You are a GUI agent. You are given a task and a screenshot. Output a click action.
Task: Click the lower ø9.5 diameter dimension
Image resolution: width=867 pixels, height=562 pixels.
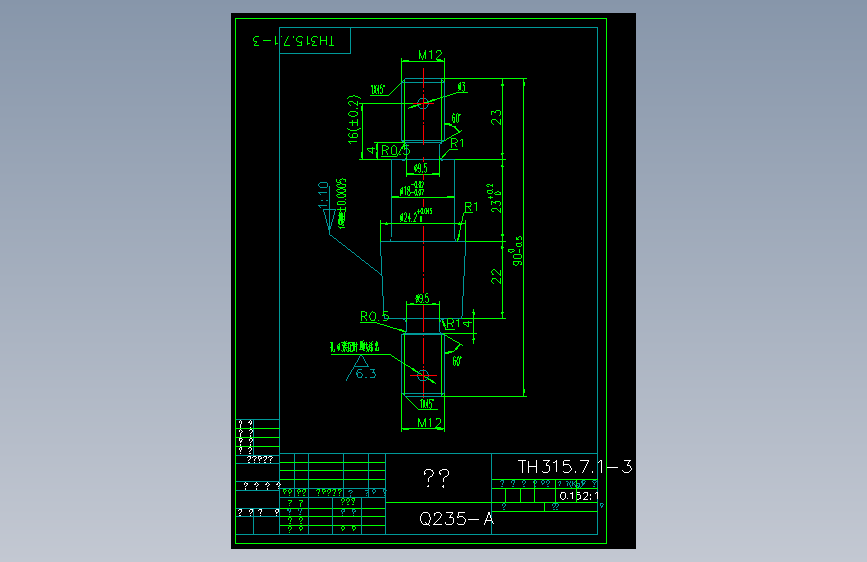point(422,299)
